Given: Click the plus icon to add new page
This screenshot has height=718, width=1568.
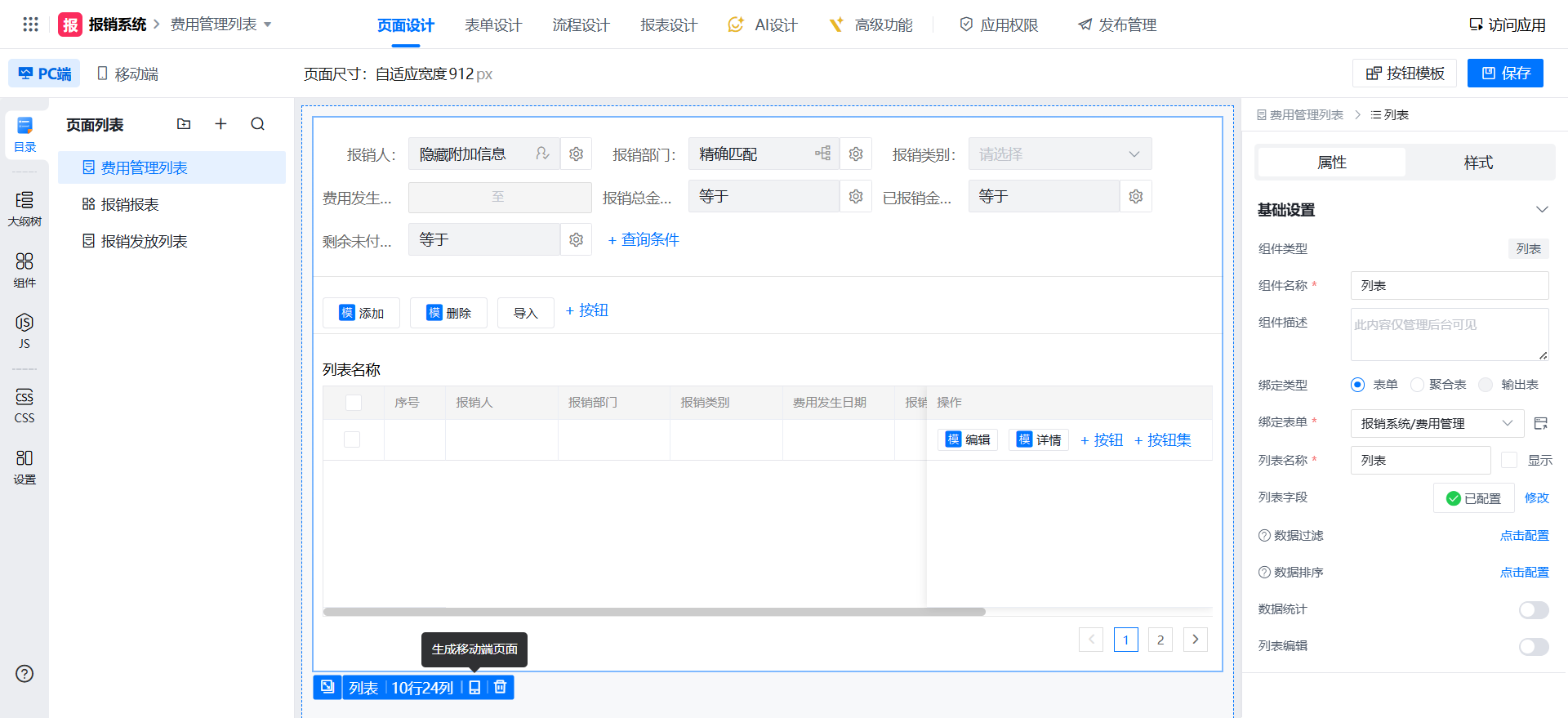Looking at the screenshot, I should tap(220, 124).
